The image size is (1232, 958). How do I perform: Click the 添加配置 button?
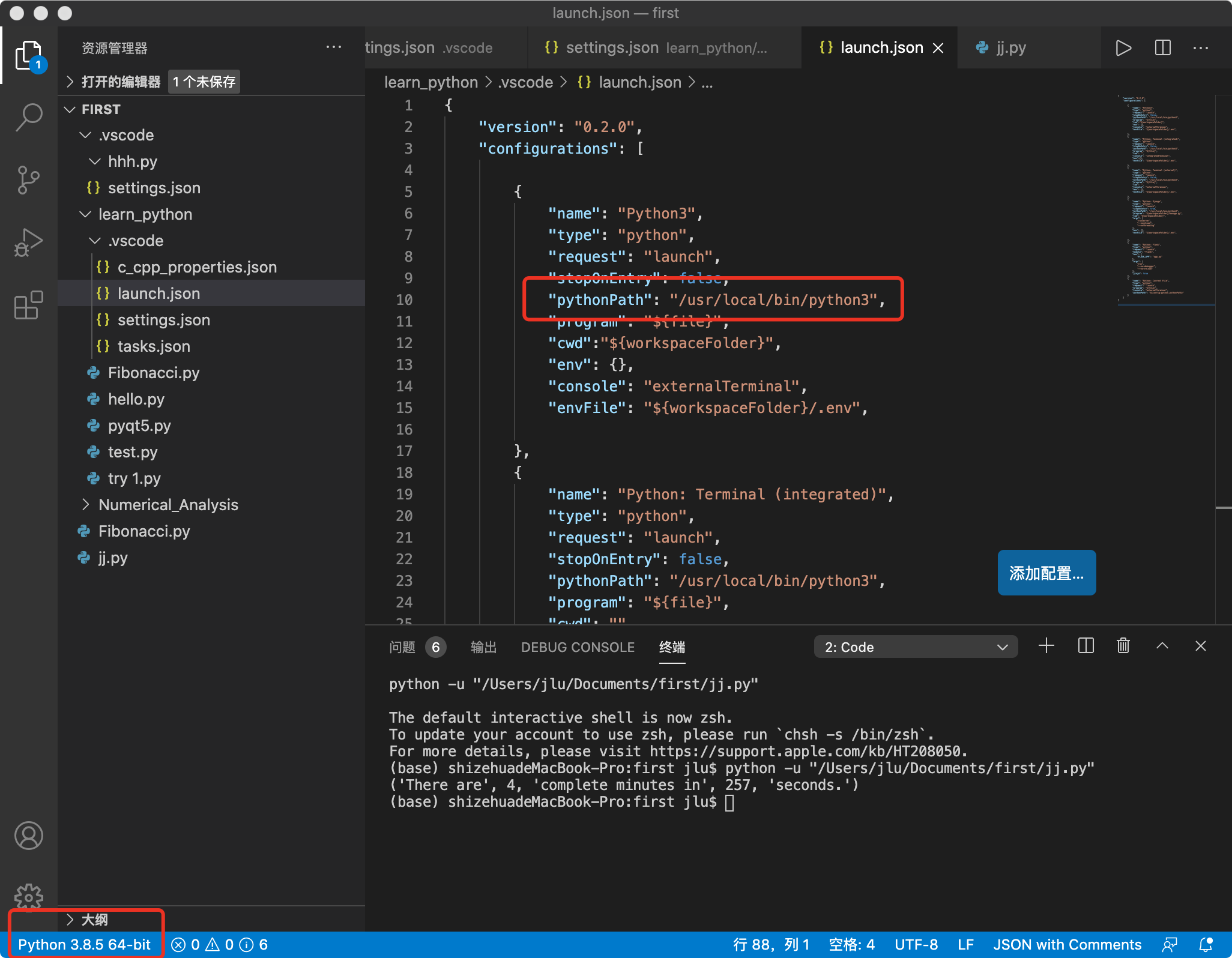click(x=1046, y=573)
